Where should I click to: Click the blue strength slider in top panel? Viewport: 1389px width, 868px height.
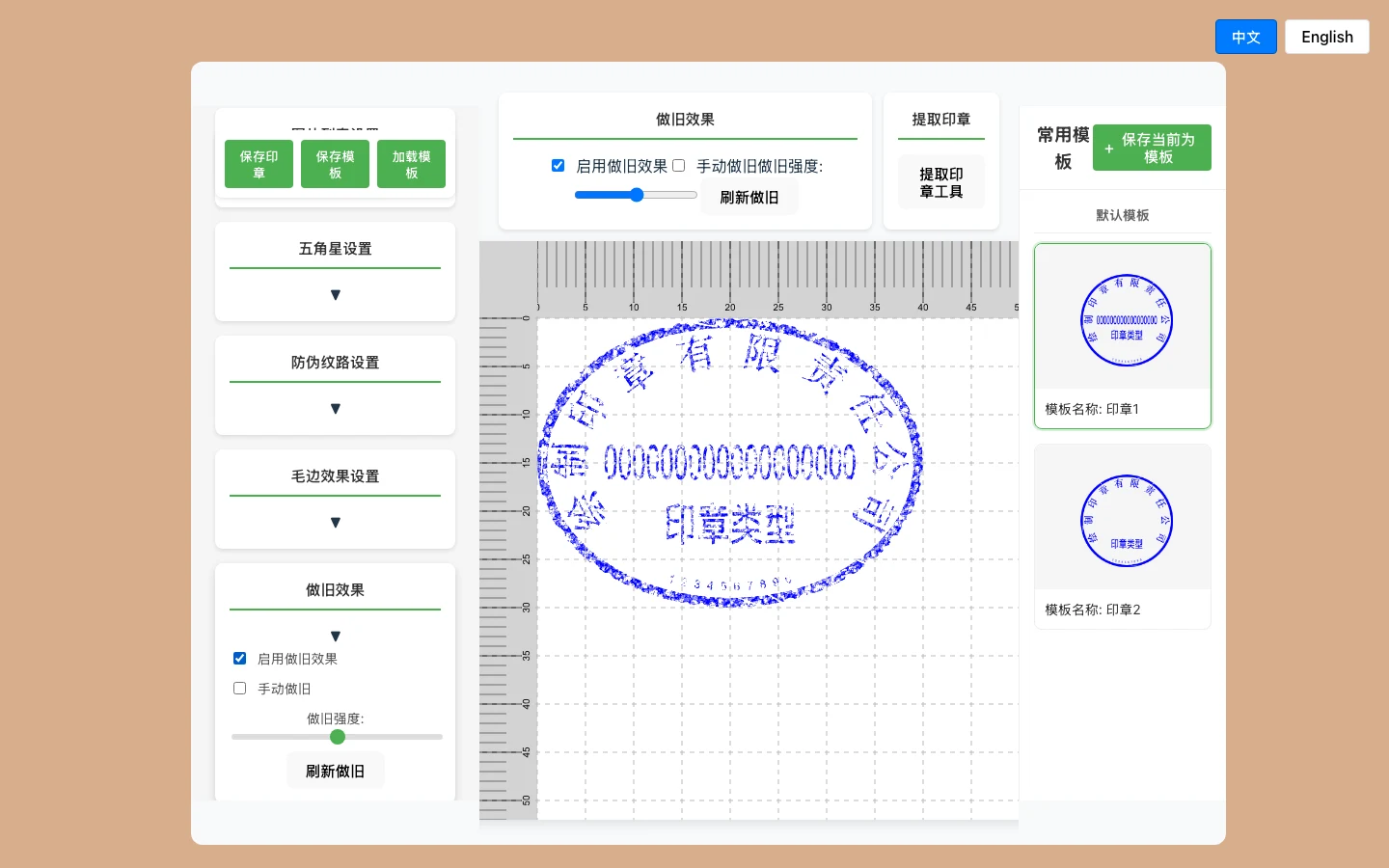[x=636, y=195]
